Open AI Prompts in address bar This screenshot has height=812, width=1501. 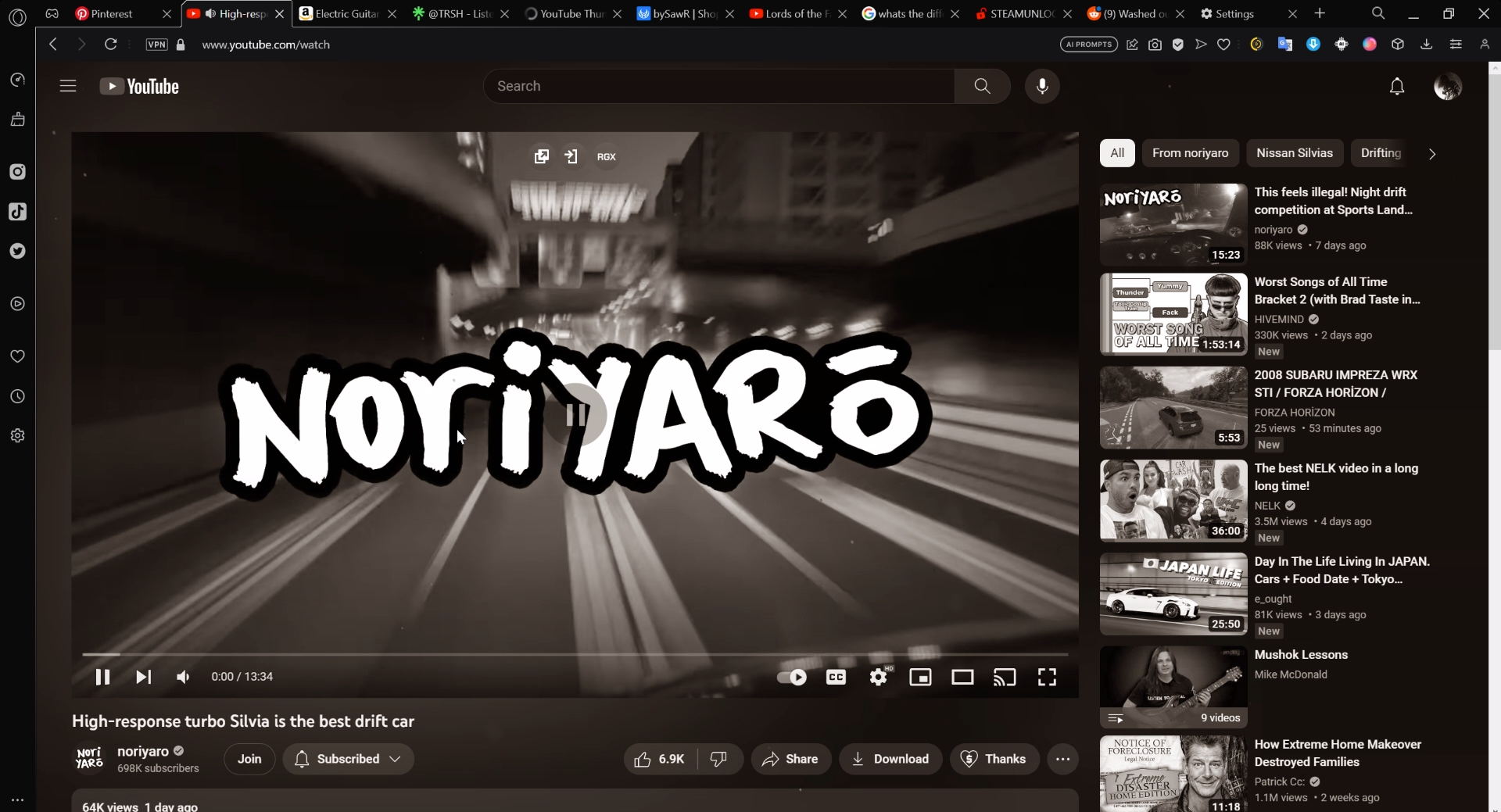click(x=1088, y=45)
